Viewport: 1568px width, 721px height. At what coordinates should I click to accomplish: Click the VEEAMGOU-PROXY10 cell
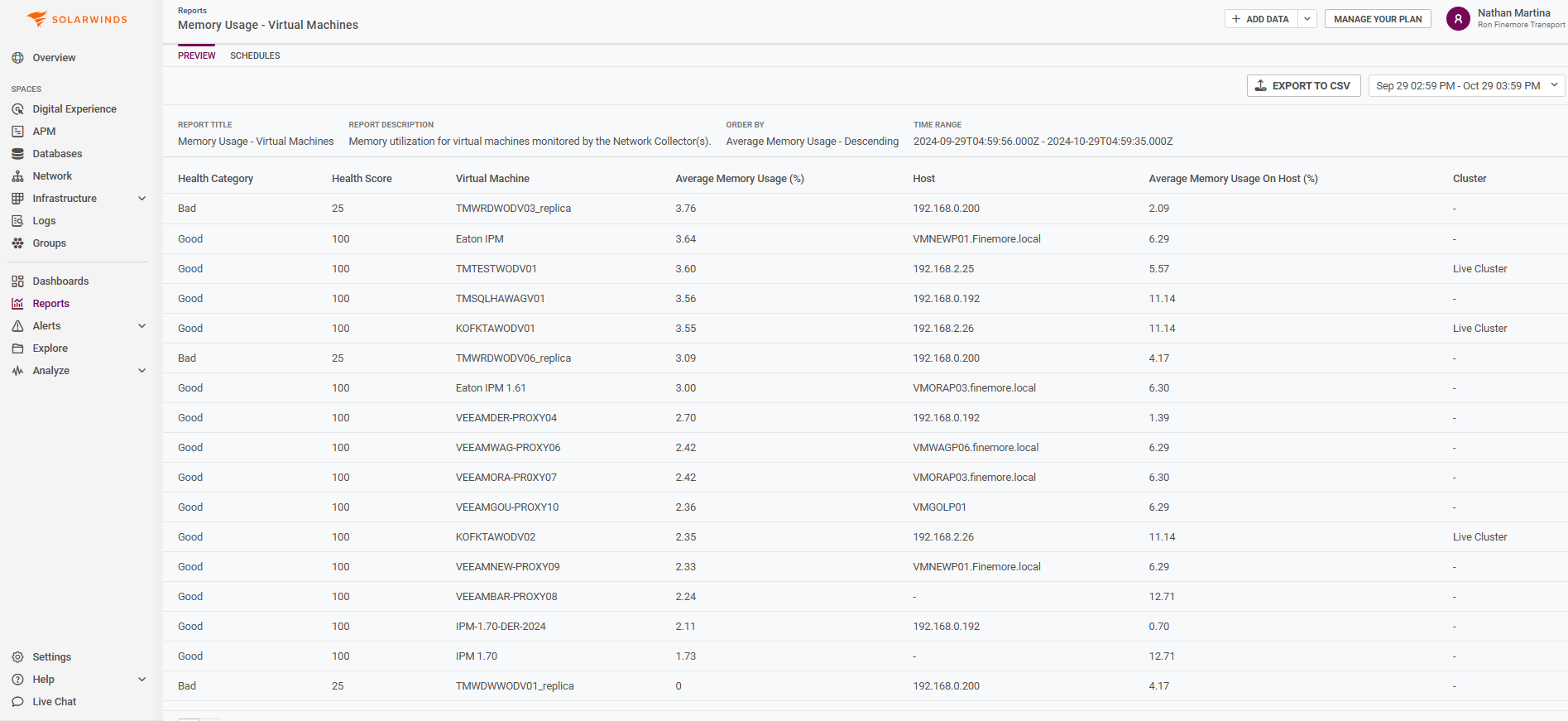507,507
